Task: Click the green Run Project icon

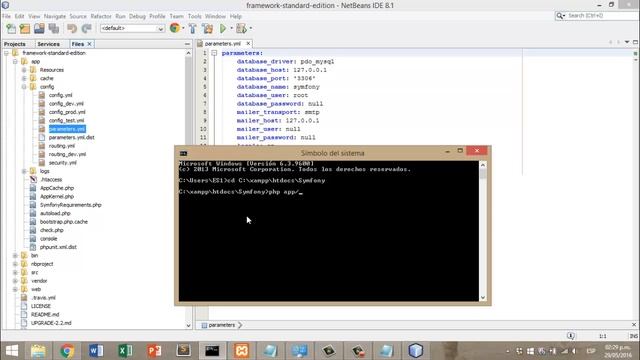Action: [223, 28]
